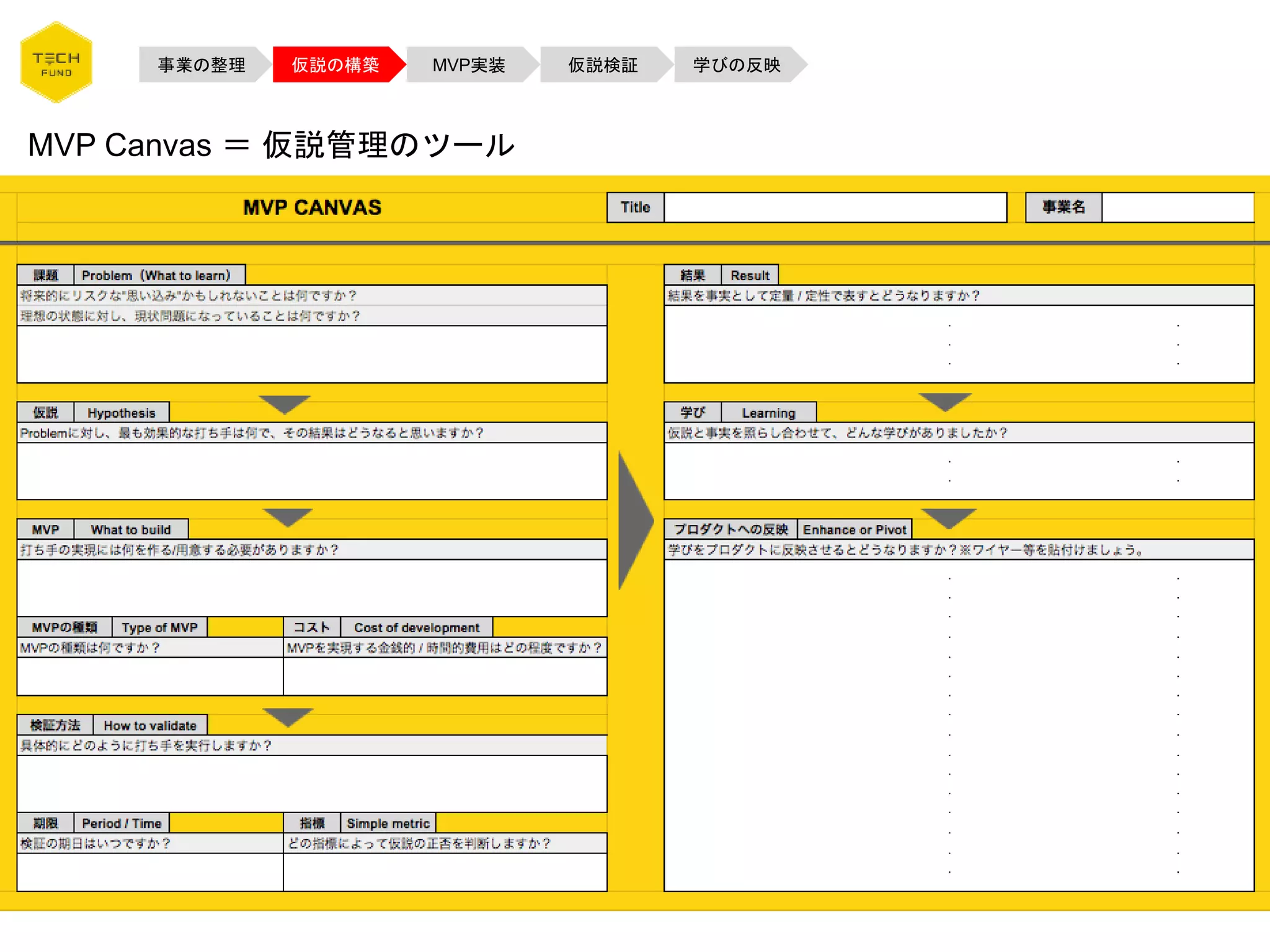Image resolution: width=1270 pixels, height=952 pixels.
Task: Click the Simple metric label
Action: click(x=388, y=823)
